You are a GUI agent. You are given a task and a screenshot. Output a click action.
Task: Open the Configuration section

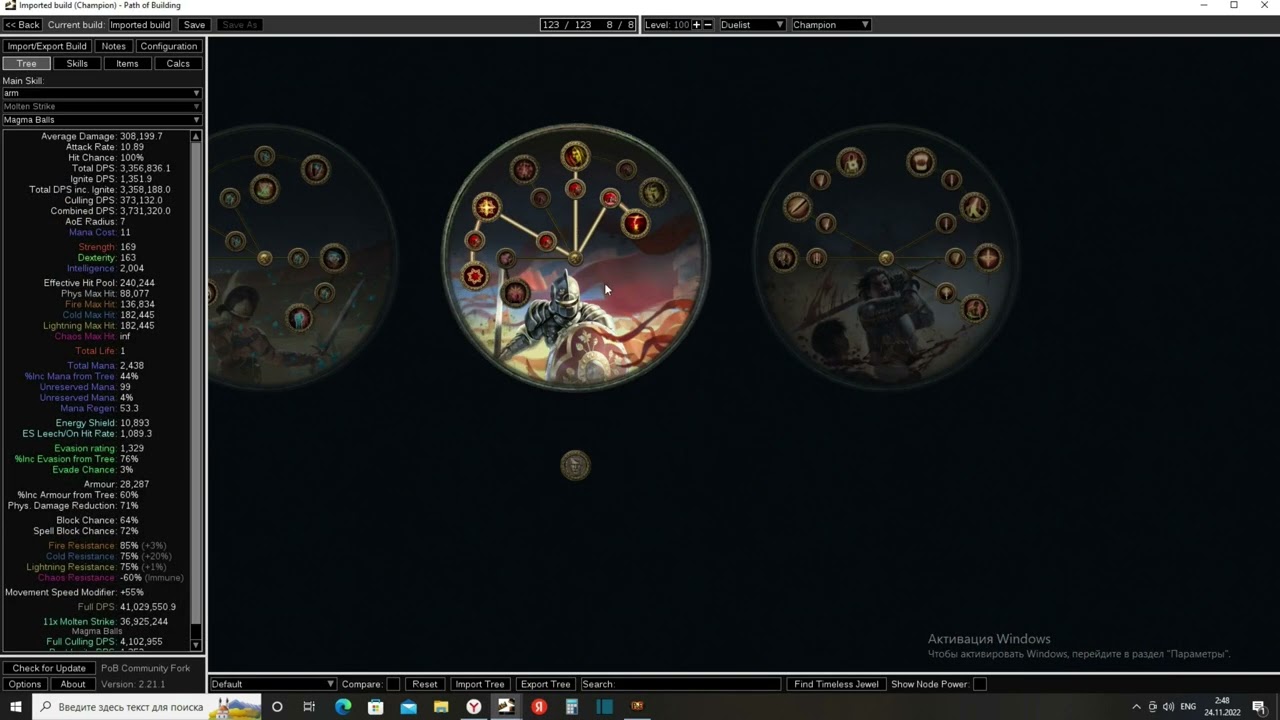(x=168, y=46)
